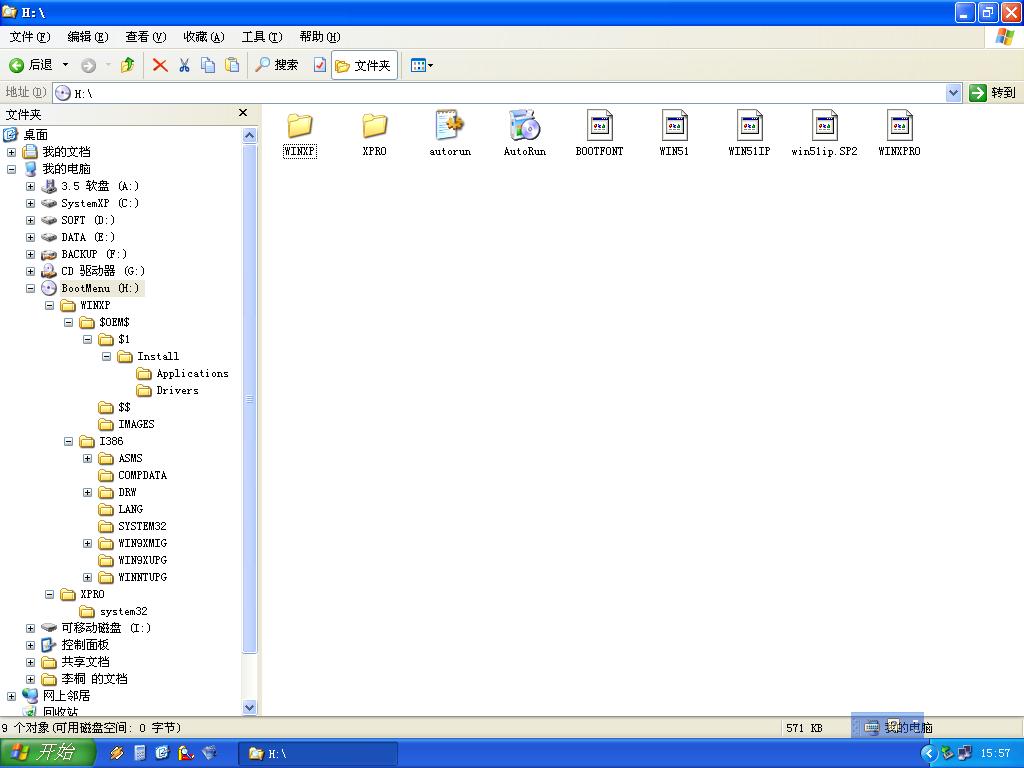Select the XPRO folder icon in file view
Screen dimensions: 1024x768
pos(374,135)
